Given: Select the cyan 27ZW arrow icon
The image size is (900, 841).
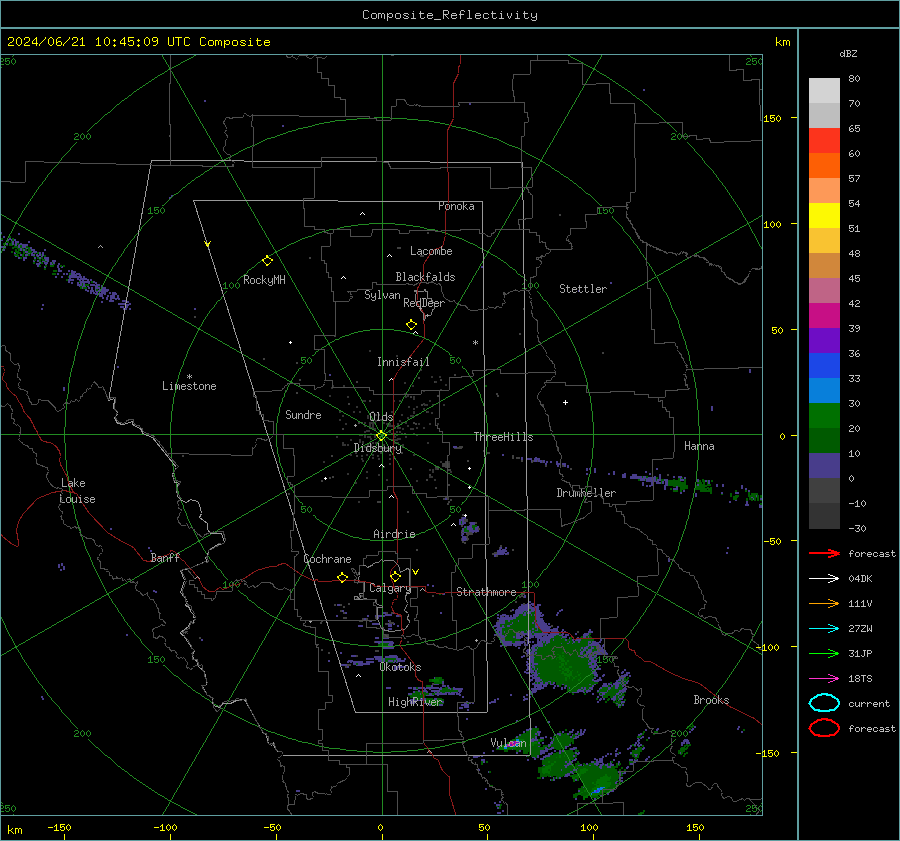Looking at the screenshot, I should 824,629.
